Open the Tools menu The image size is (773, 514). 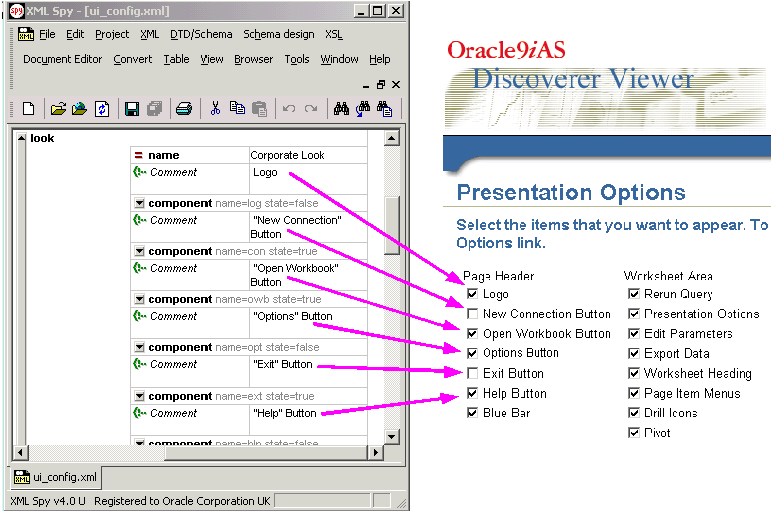tap(297, 59)
